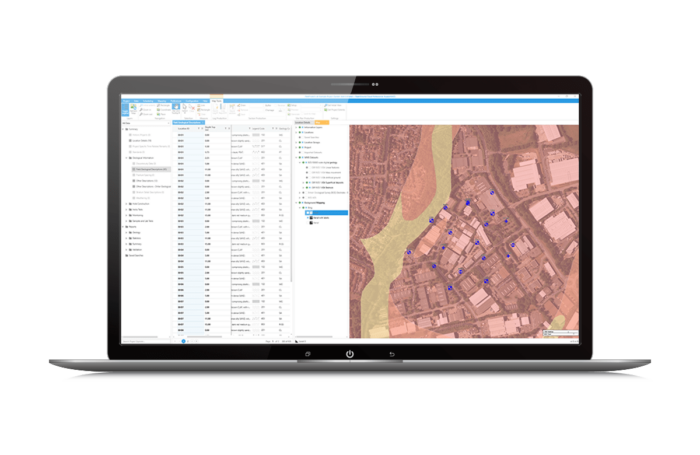The width and height of the screenshot is (700, 455).
Task: Toggle the BGS Datasets layer checkbox
Action: (x=302, y=158)
